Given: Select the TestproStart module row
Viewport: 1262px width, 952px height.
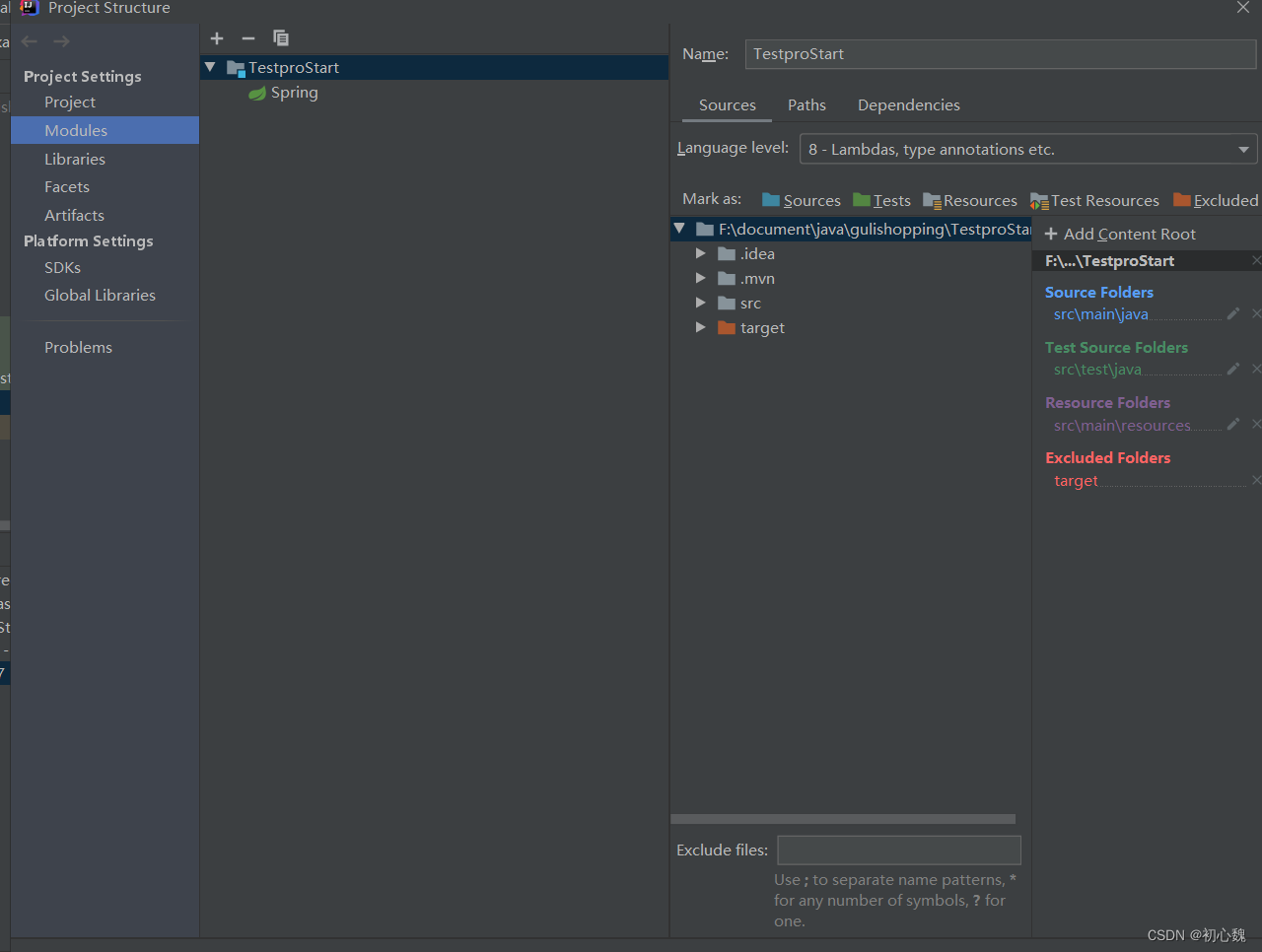Looking at the screenshot, I should point(434,67).
